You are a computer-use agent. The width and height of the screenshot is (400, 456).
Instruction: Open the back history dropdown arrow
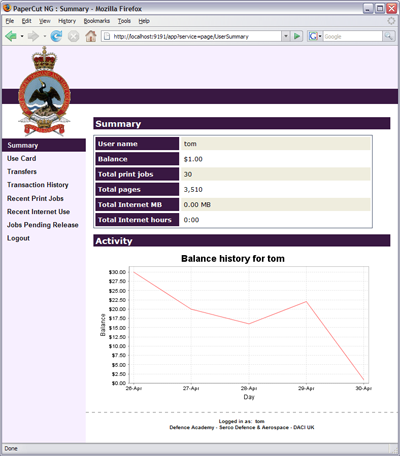click(x=22, y=36)
